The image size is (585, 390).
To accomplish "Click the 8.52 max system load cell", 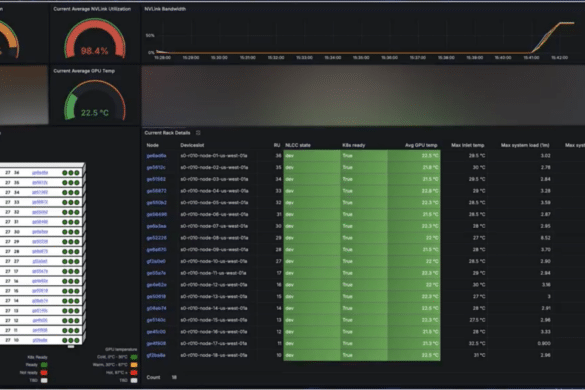I will coord(545,238).
